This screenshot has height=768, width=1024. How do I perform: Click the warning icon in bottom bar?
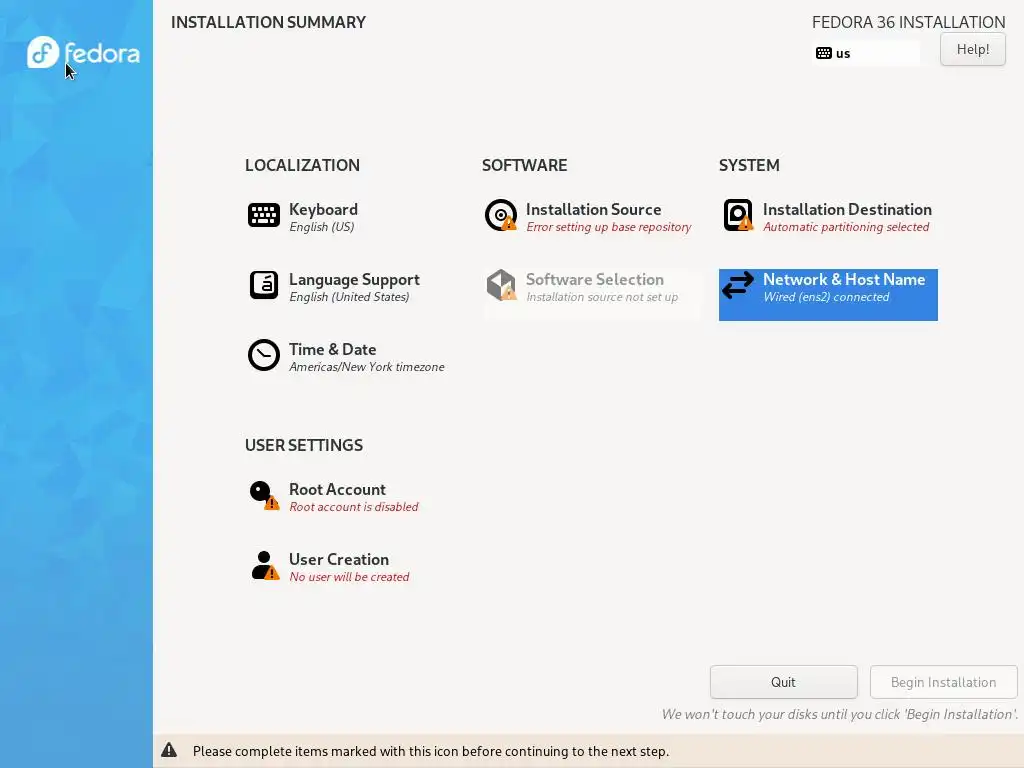point(169,750)
